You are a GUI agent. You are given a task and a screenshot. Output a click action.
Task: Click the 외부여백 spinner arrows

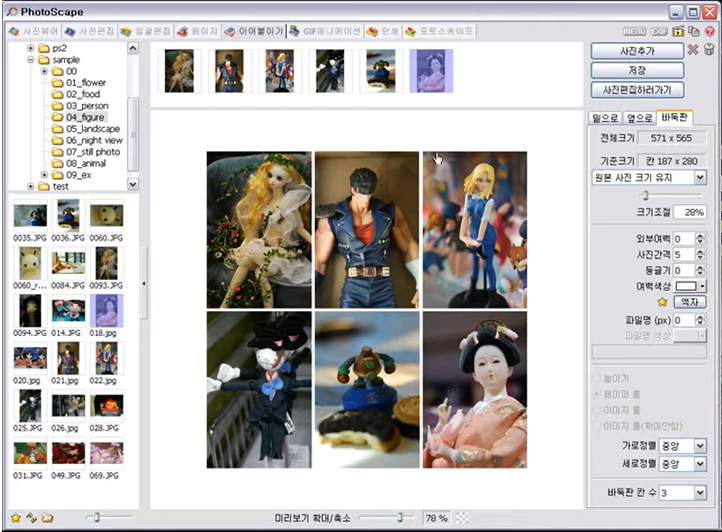[x=700, y=239]
